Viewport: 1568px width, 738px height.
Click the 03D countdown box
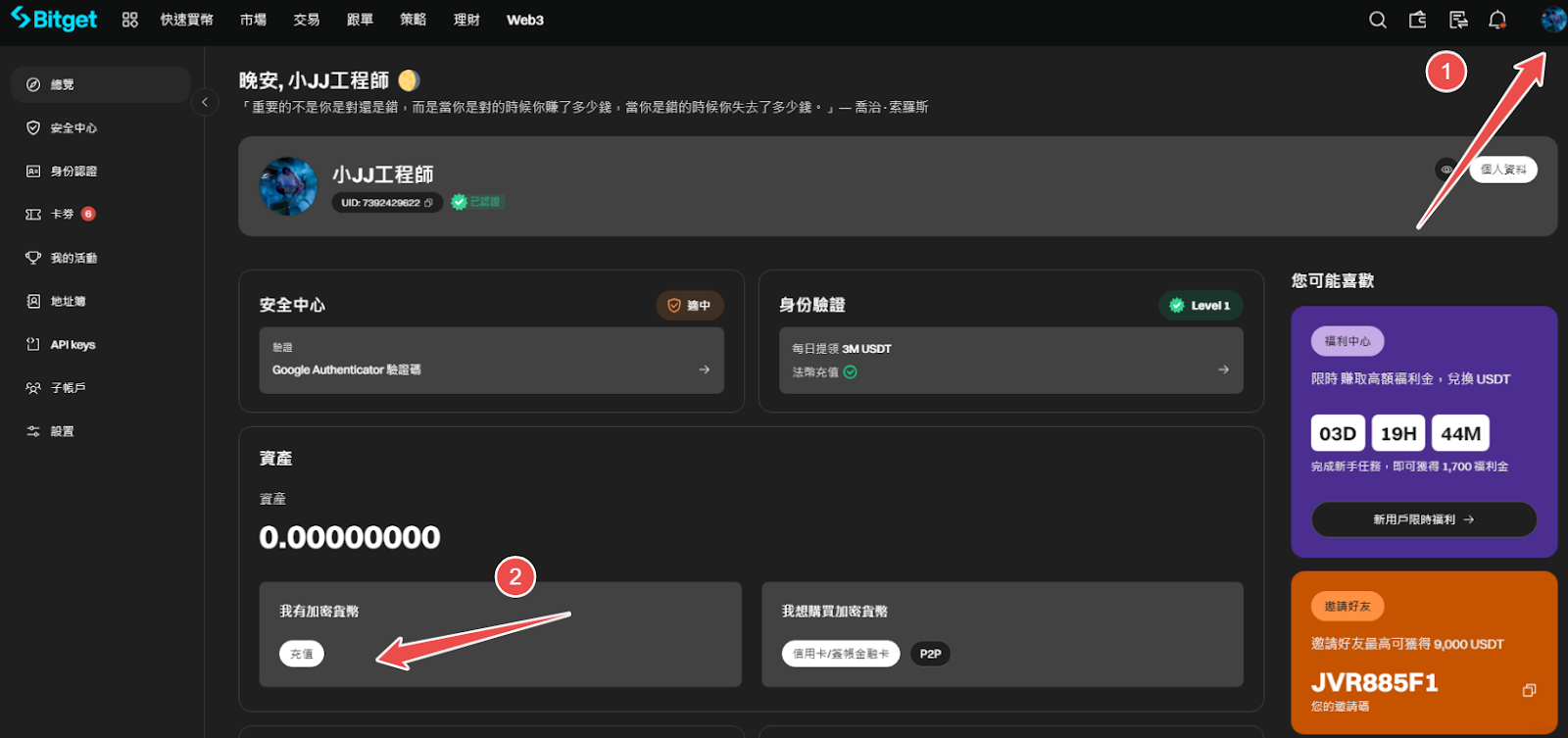[x=1338, y=433]
